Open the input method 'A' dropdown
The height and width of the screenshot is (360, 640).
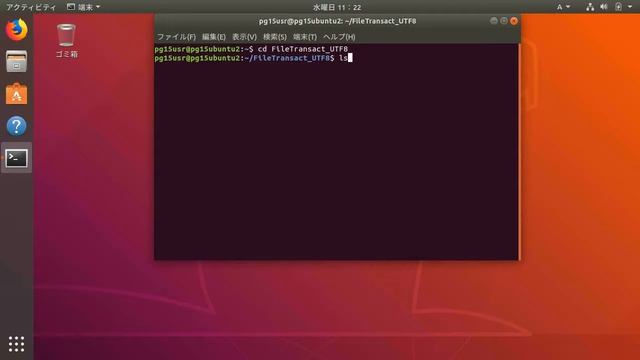coord(563,7)
